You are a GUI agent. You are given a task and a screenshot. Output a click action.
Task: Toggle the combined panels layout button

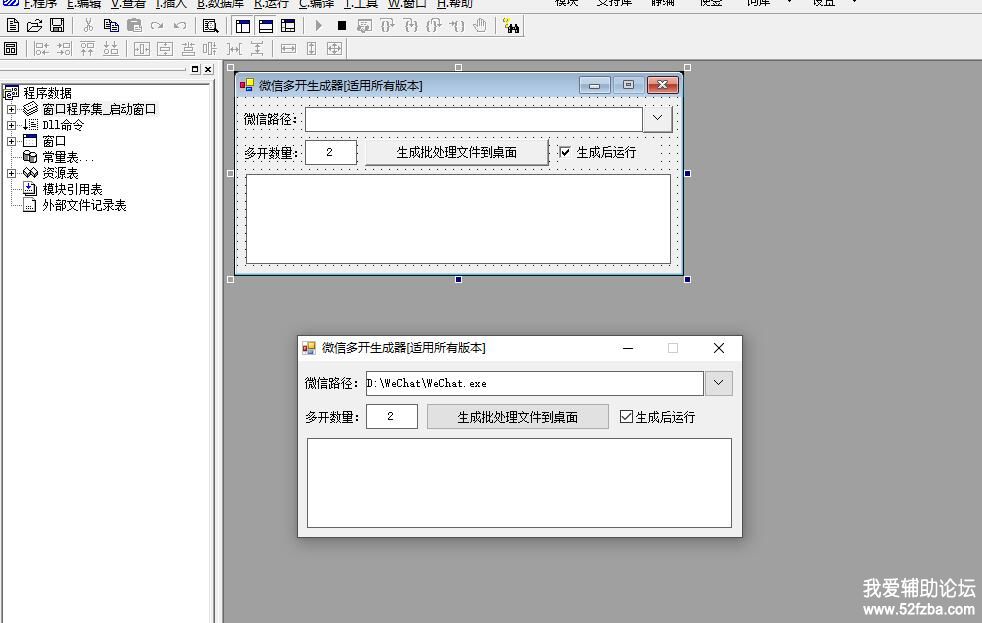(x=288, y=26)
